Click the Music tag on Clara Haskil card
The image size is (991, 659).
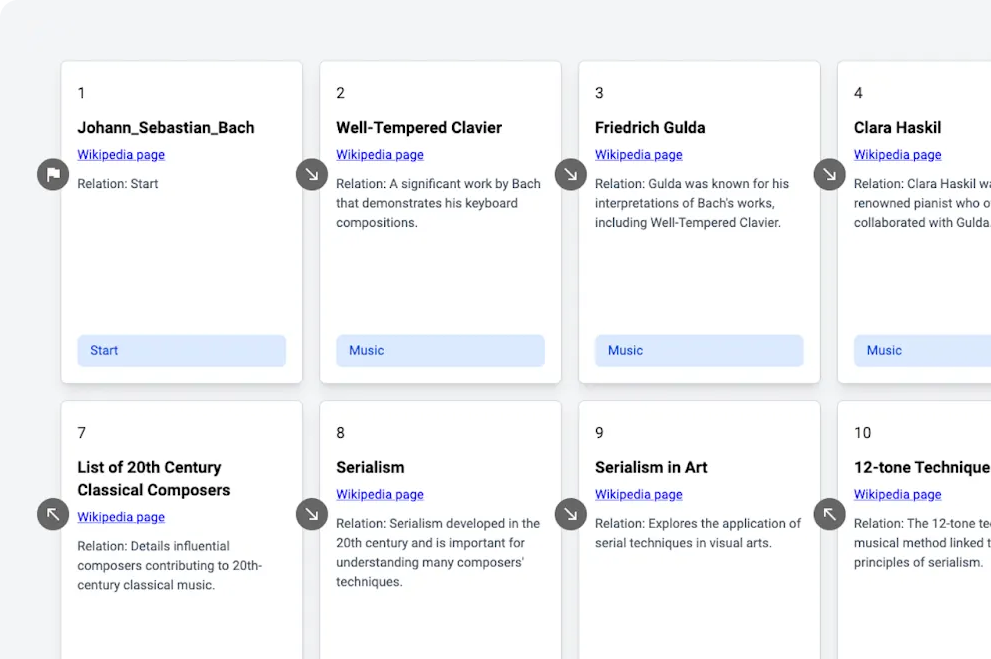point(921,351)
